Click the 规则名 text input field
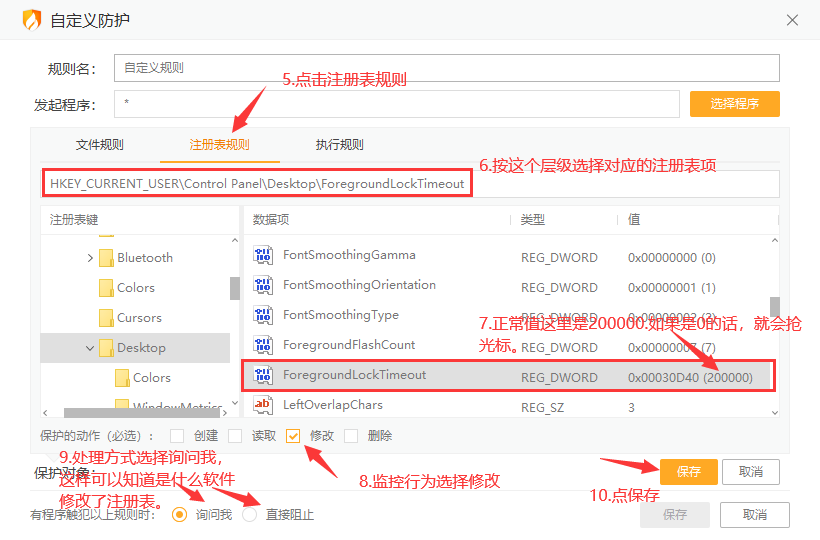 446,68
